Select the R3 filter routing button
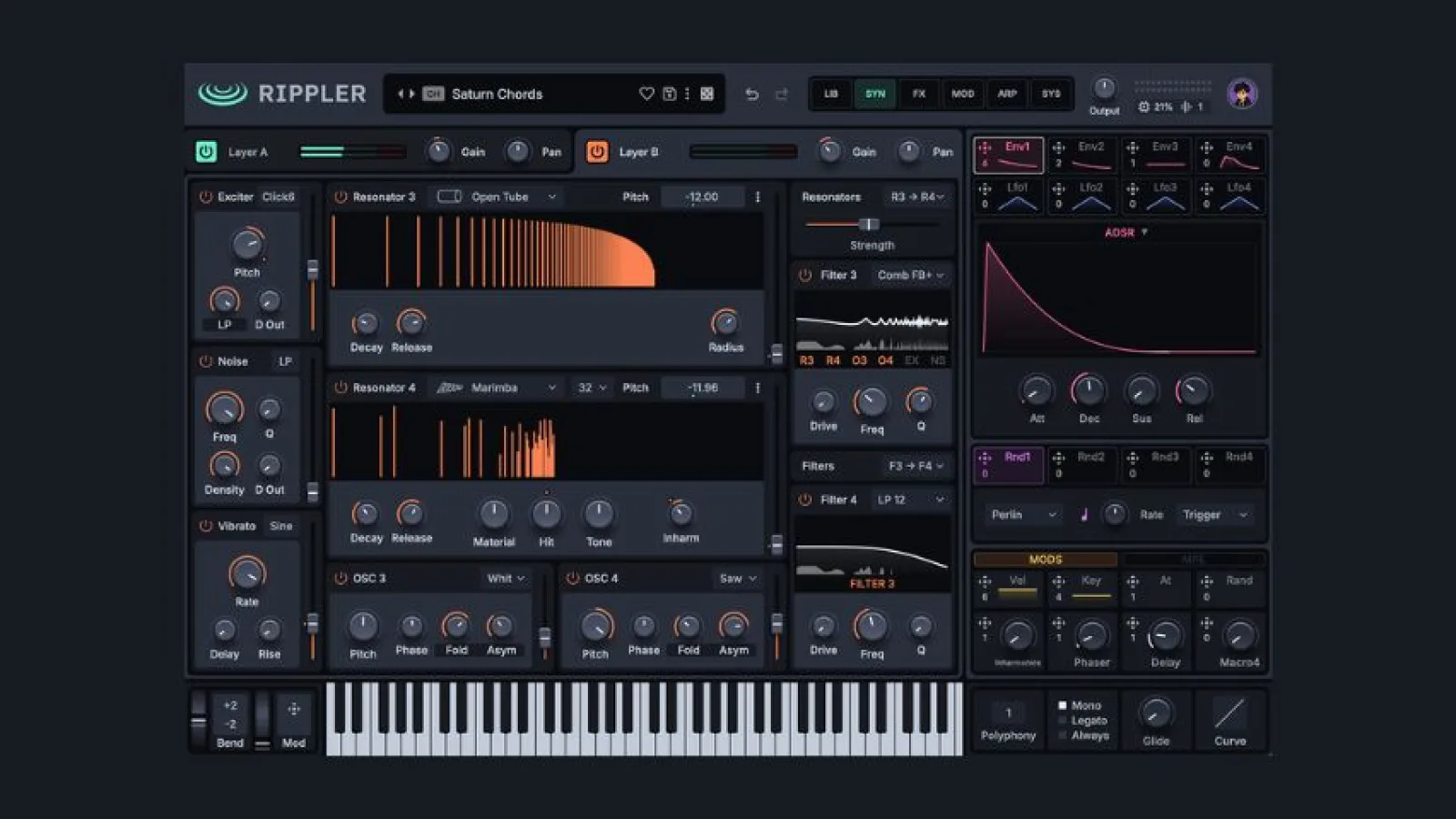 click(x=806, y=360)
